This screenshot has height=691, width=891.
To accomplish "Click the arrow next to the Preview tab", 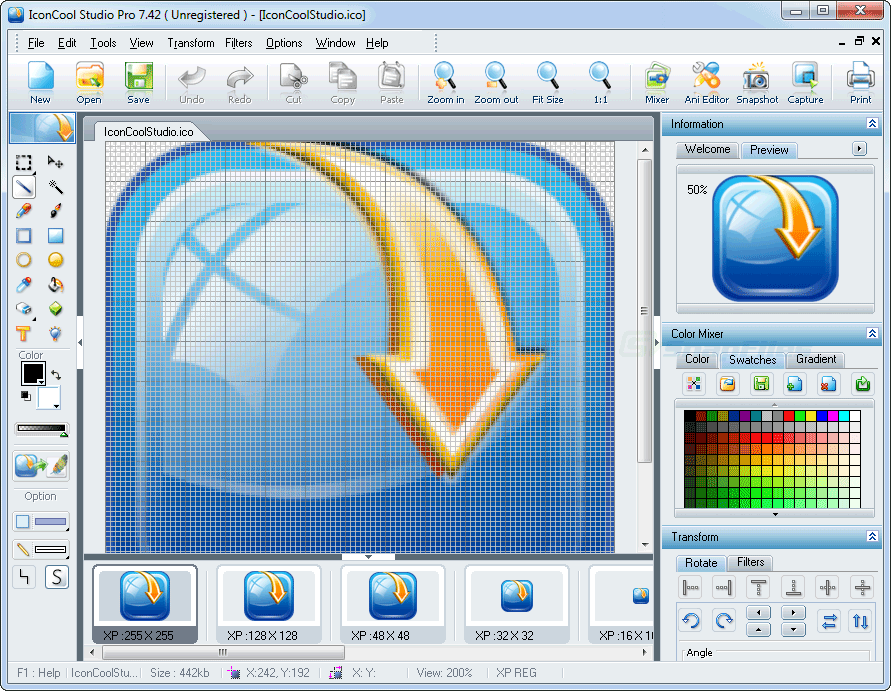I will pyautogui.click(x=858, y=149).
